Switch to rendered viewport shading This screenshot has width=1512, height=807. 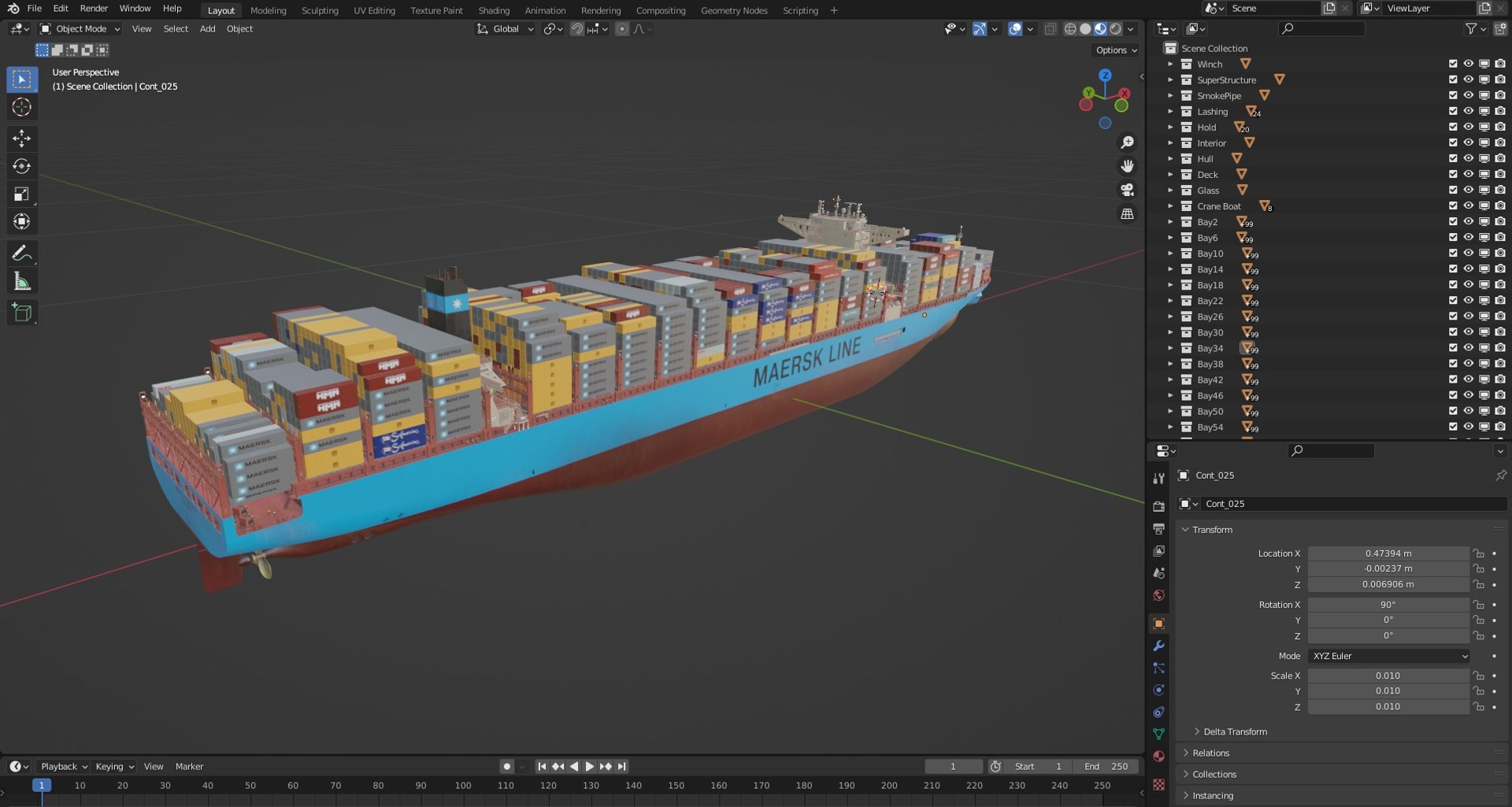click(x=1115, y=29)
